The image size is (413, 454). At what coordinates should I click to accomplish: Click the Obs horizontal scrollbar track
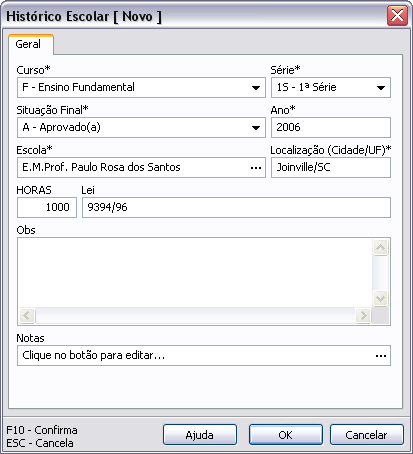point(195,315)
